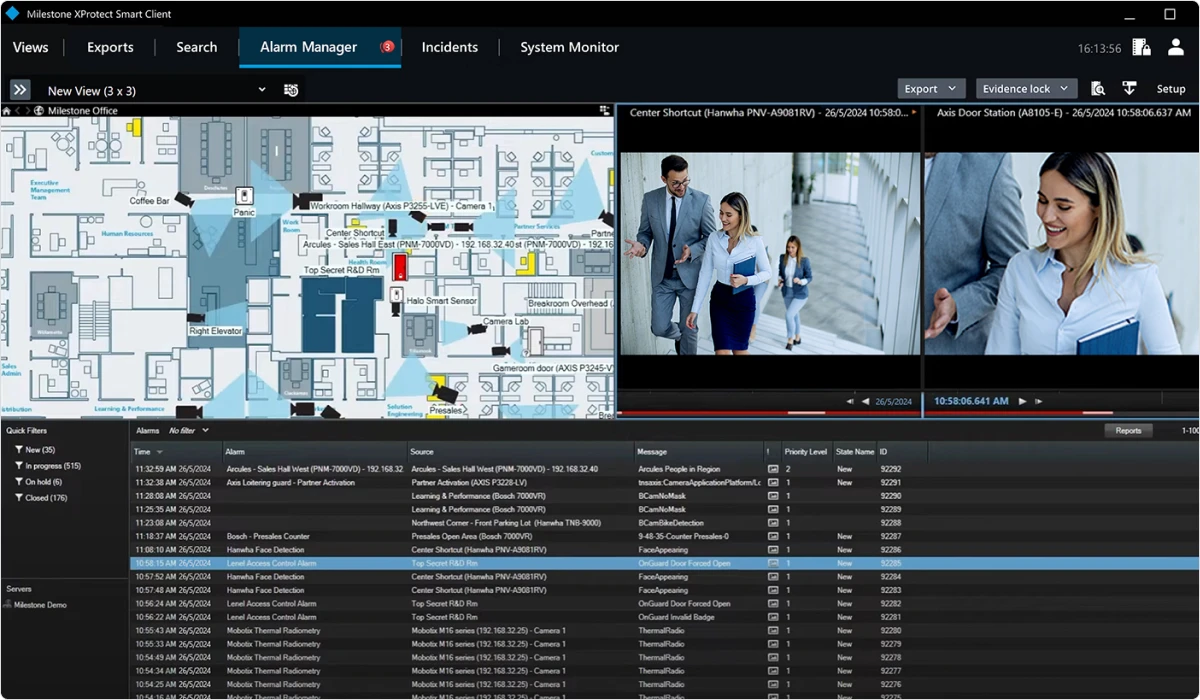This screenshot has height=700, width=1200.
Task: Apply the On hold (6) quick filter
Action: [38, 482]
